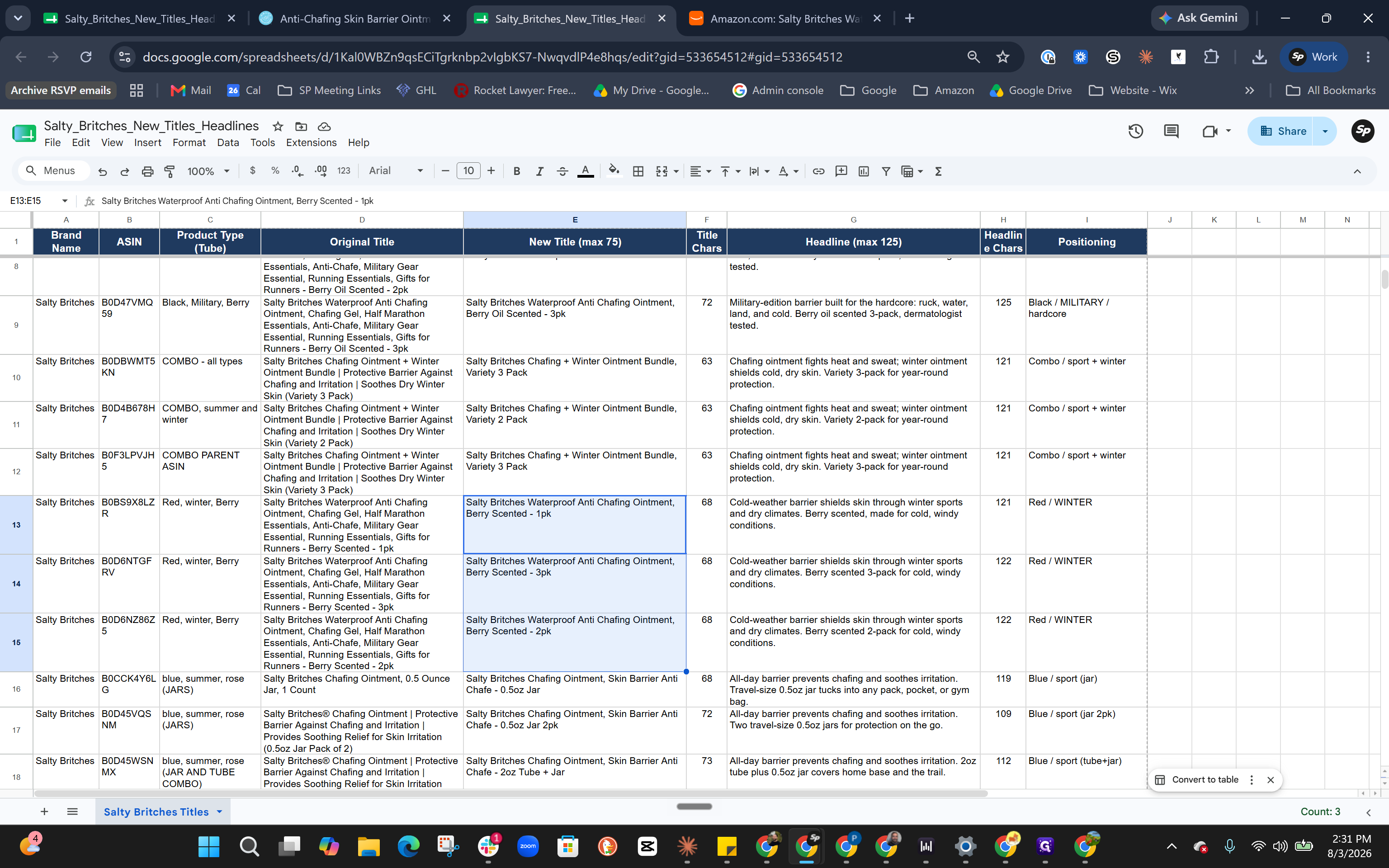The height and width of the screenshot is (868, 1389).
Task: Select the Paint format tool
Action: (169, 171)
